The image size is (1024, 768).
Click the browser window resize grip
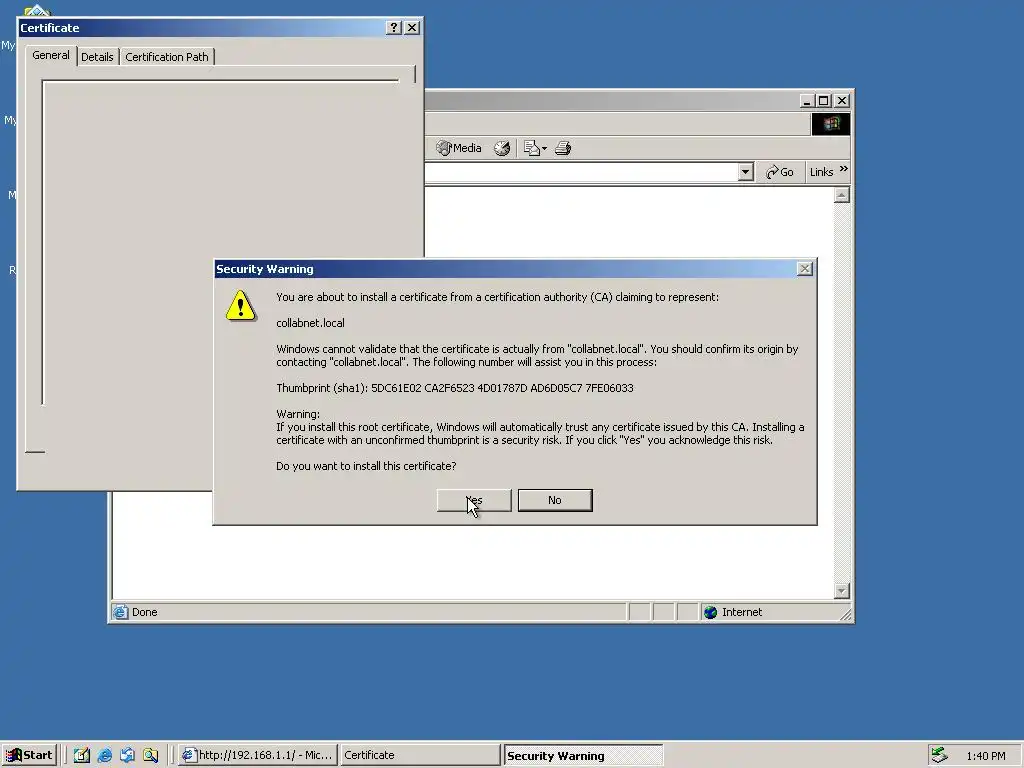point(845,614)
